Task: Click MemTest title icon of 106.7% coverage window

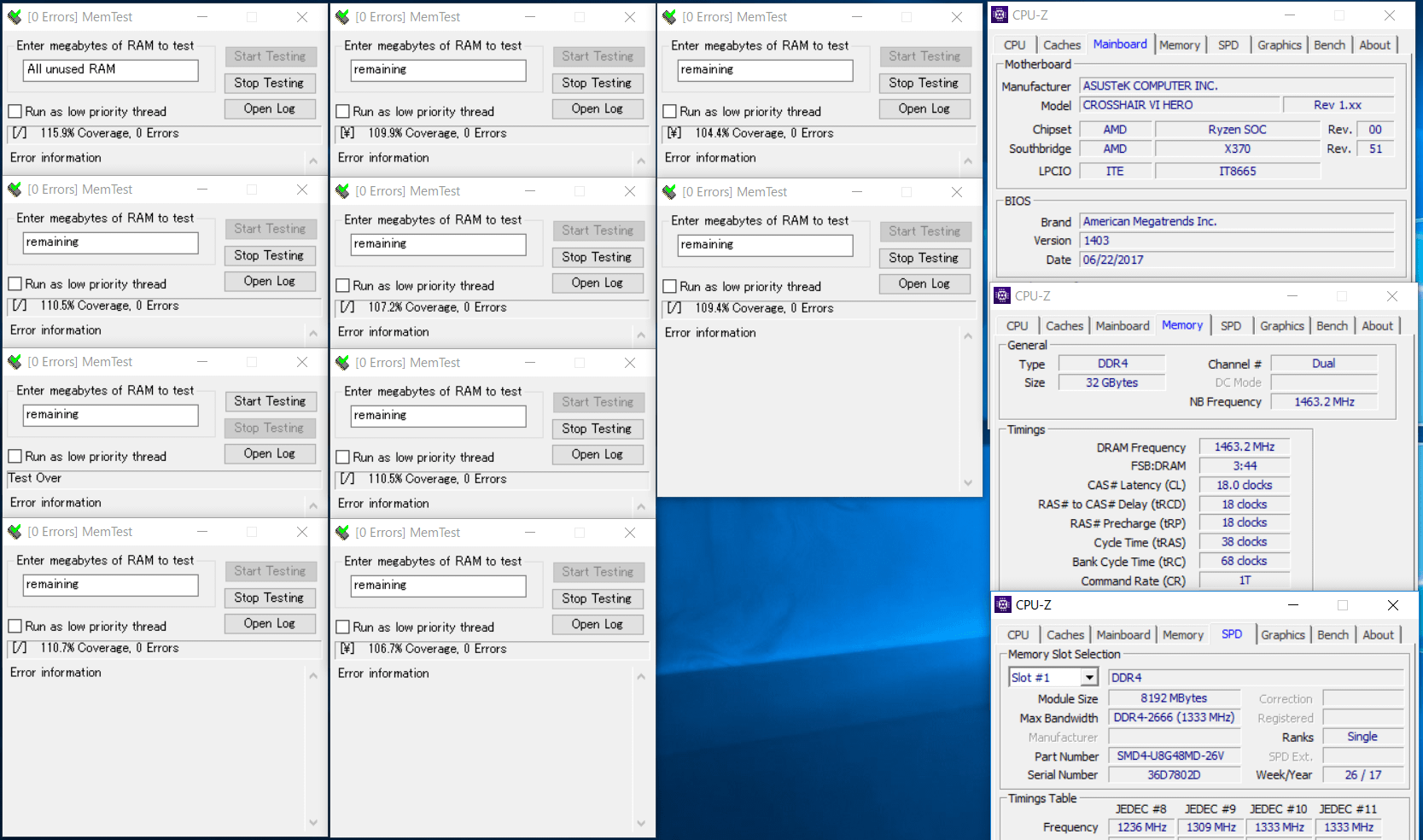Action: click(342, 533)
